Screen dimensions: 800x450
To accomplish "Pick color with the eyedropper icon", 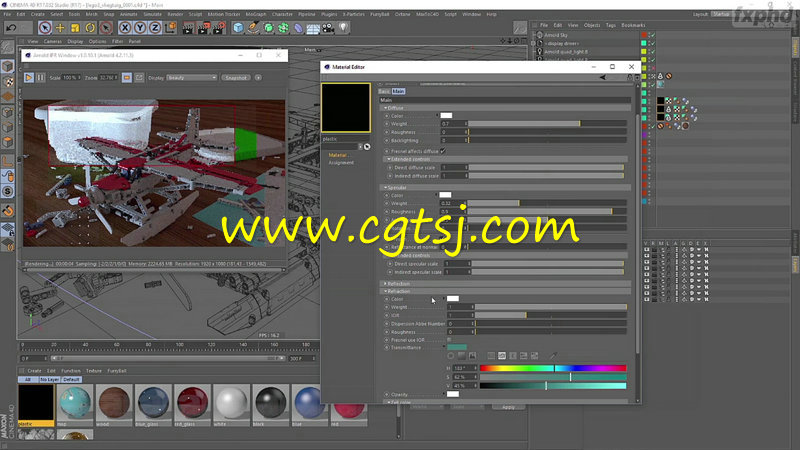I will click(x=554, y=356).
